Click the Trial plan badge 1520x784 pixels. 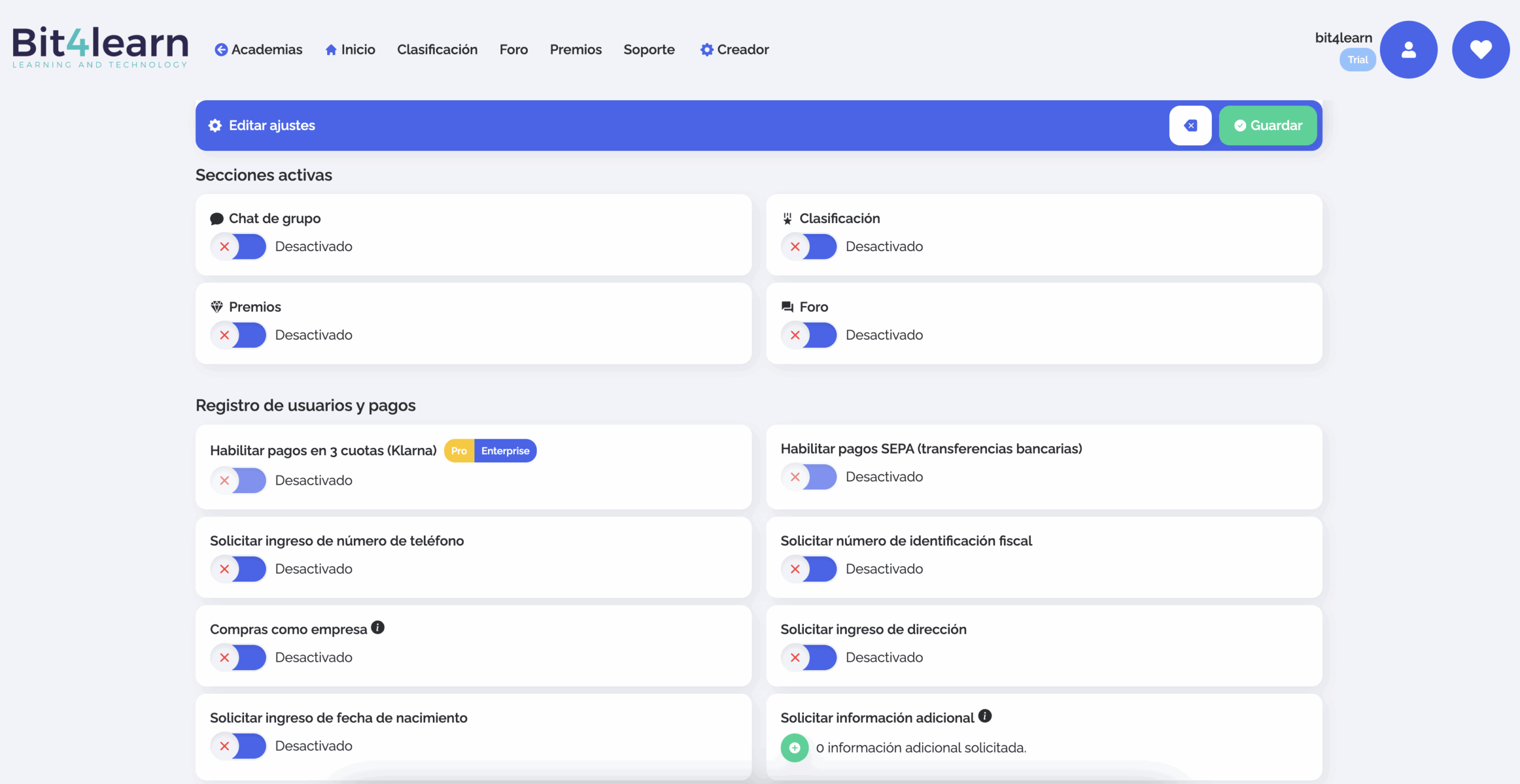(x=1357, y=60)
